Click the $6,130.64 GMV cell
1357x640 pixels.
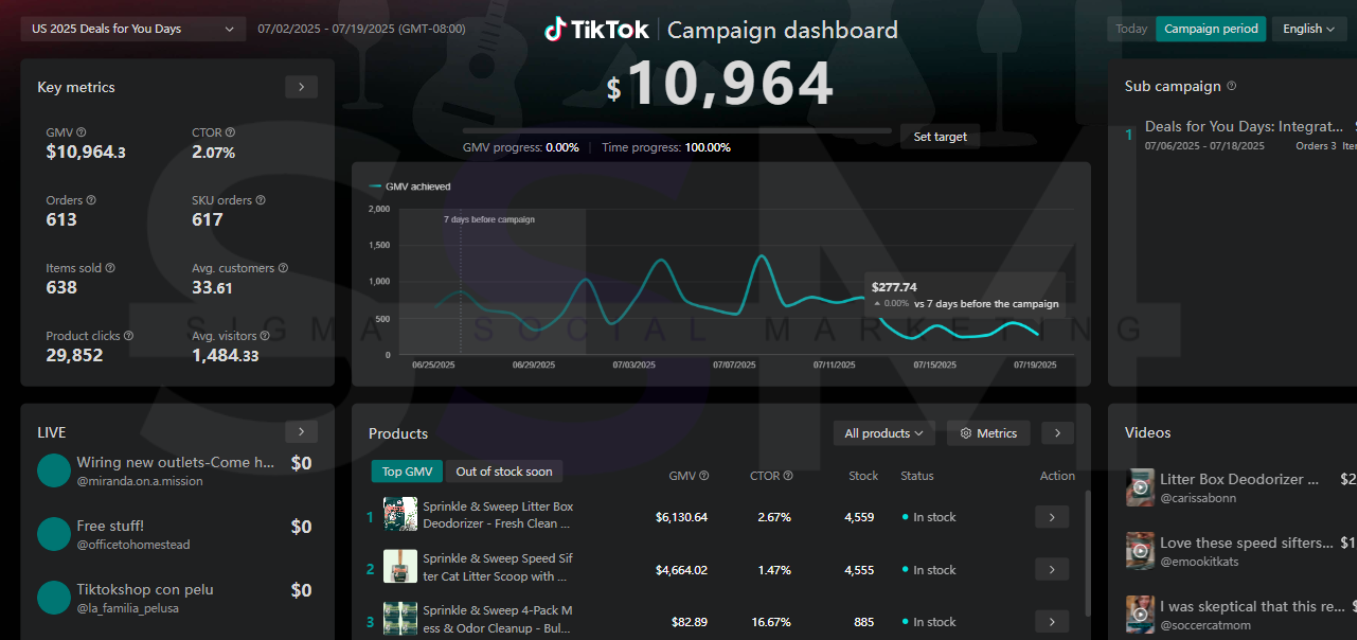pyautogui.click(x=681, y=517)
